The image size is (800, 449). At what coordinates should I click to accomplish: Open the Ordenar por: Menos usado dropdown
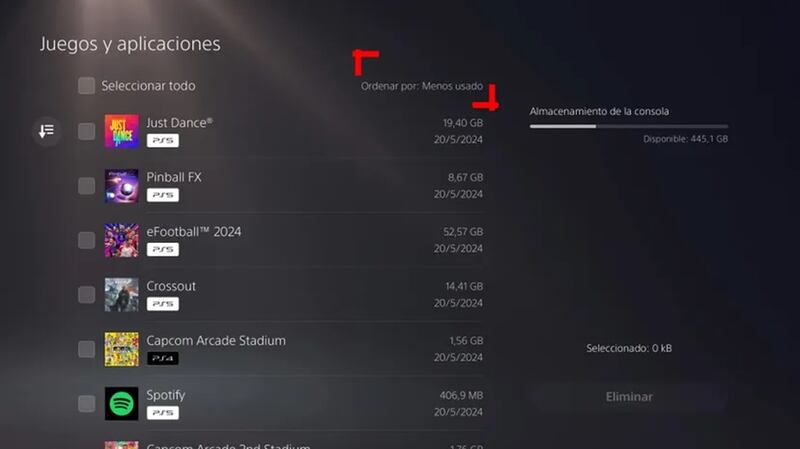point(421,87)
